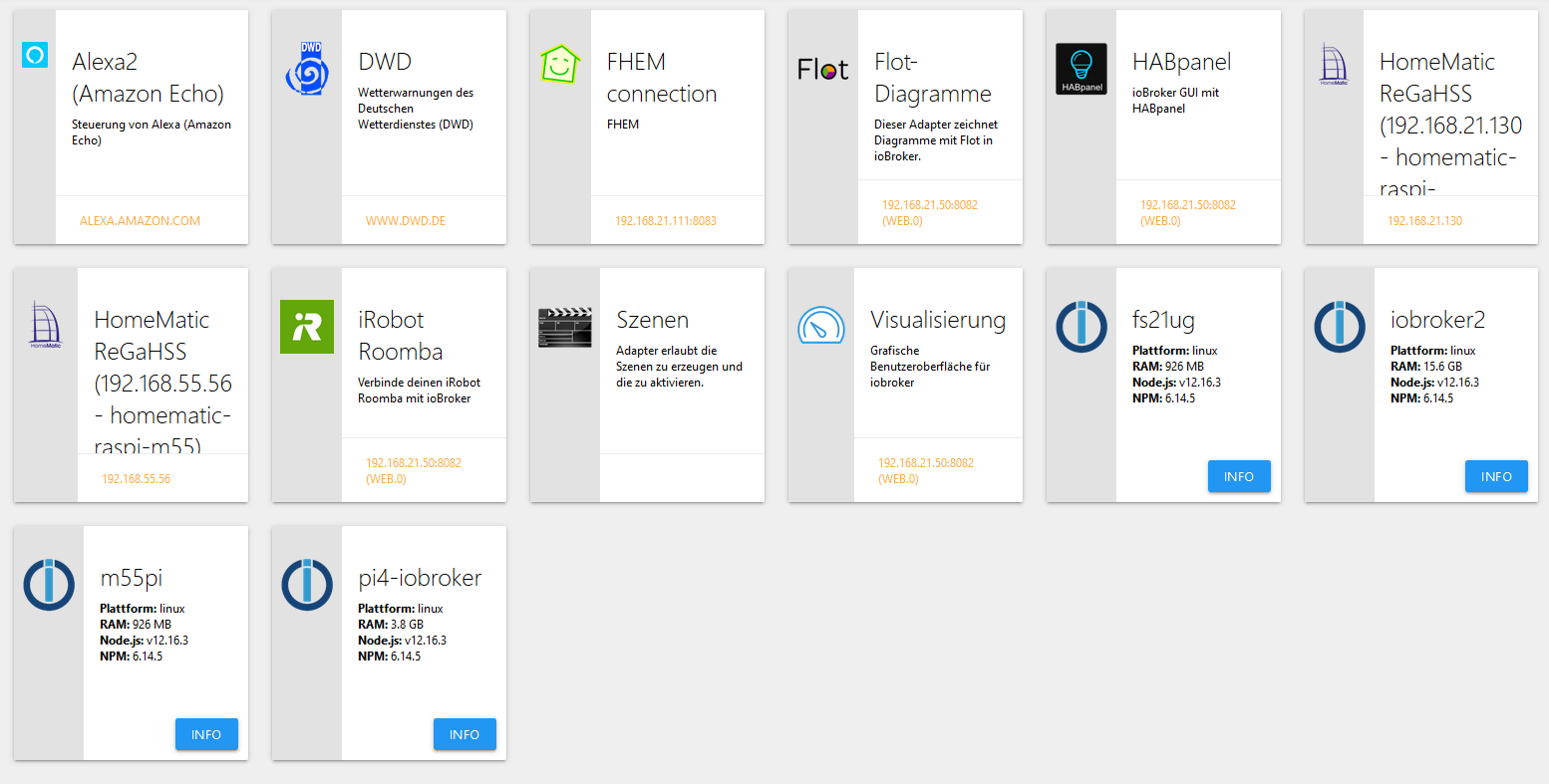Viewport: 1549px width, 784px height.
Task: Click "RAM: 926 MB" on fs21ug card
Action: [x=1168, y=367]
